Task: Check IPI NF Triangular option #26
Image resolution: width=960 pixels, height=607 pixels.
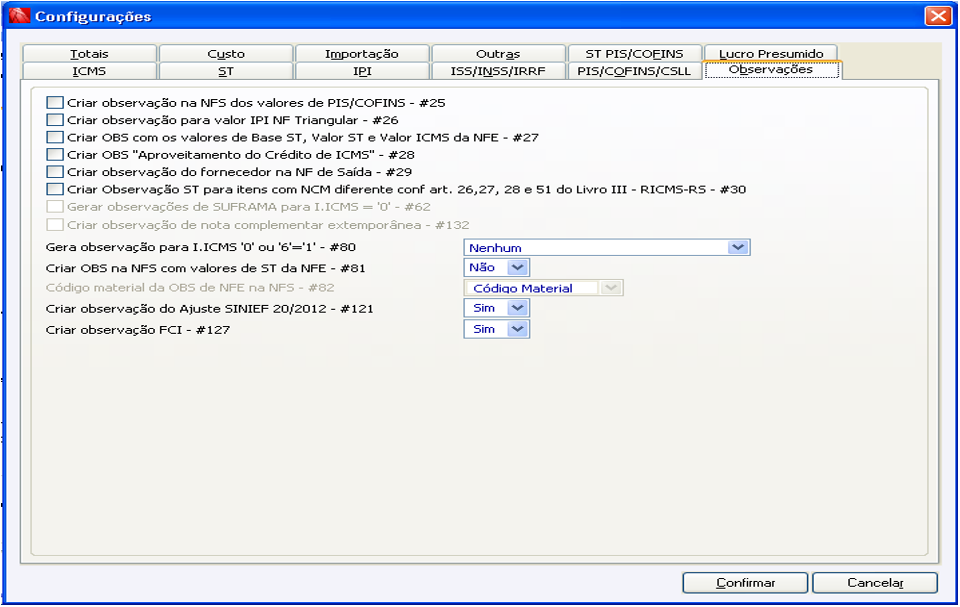Action: click(55, 119)
